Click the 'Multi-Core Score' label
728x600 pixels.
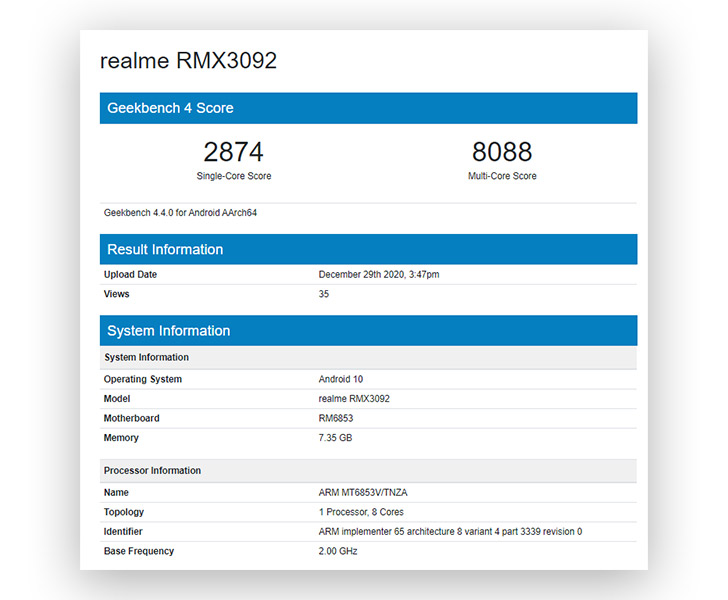502,176
